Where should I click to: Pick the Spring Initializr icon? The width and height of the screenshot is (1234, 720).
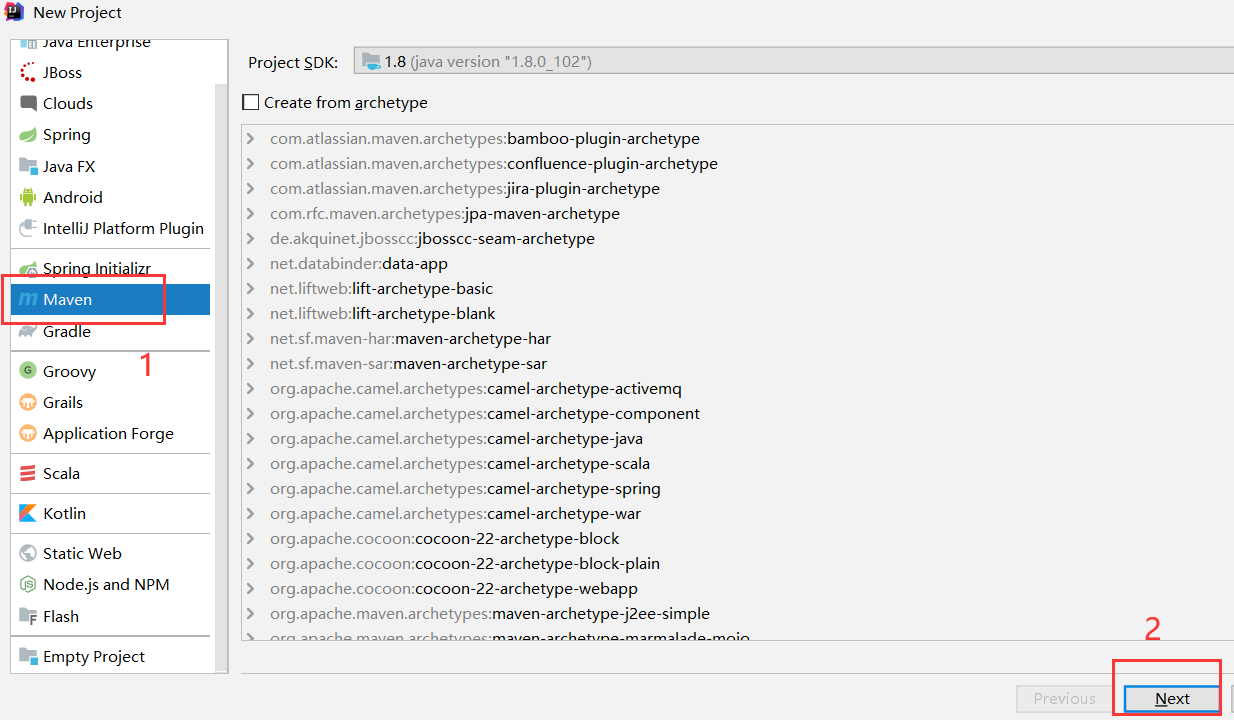click(28, 269)
